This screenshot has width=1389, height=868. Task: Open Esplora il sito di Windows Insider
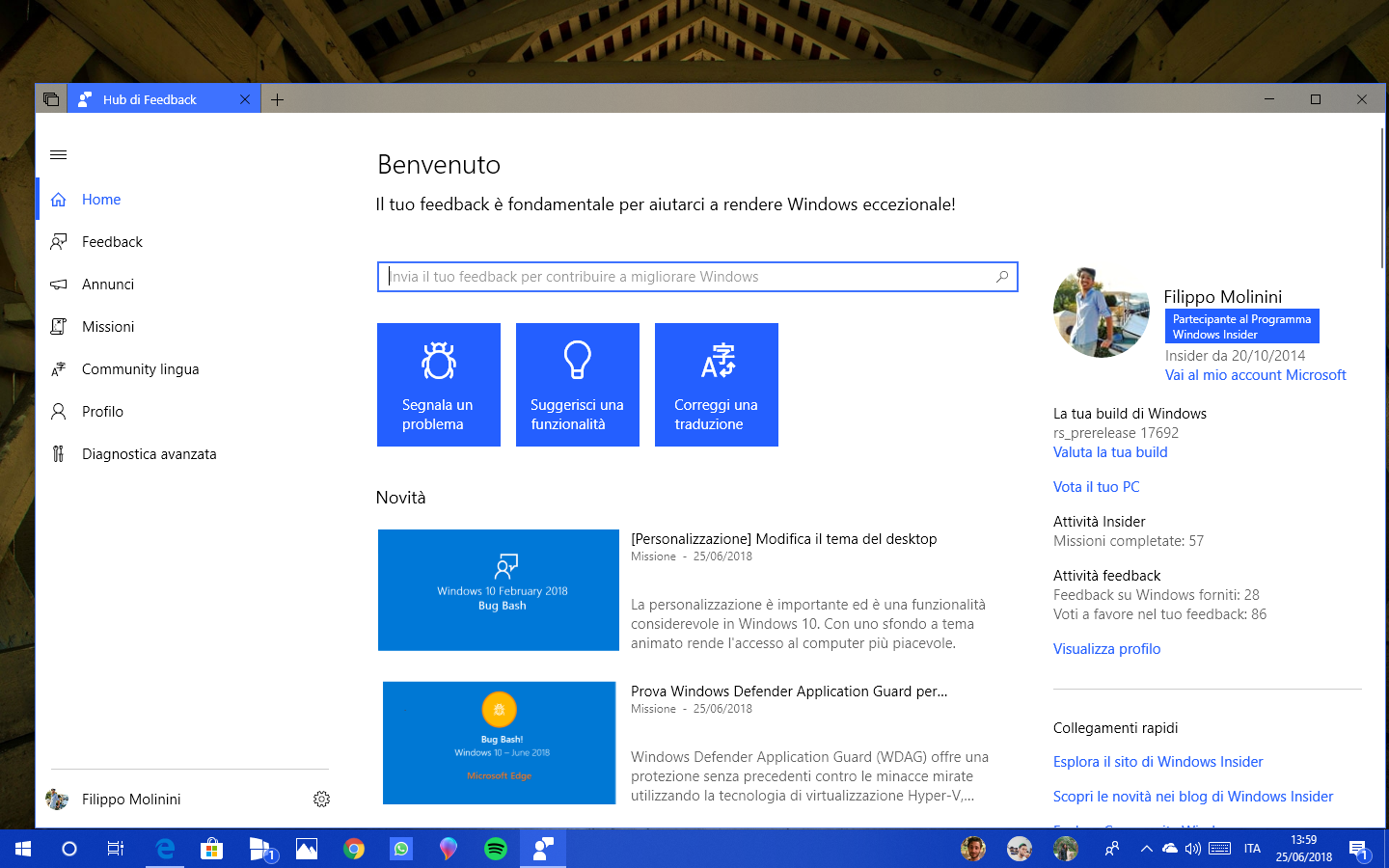pyautogui.click(x=1157, y=762)
